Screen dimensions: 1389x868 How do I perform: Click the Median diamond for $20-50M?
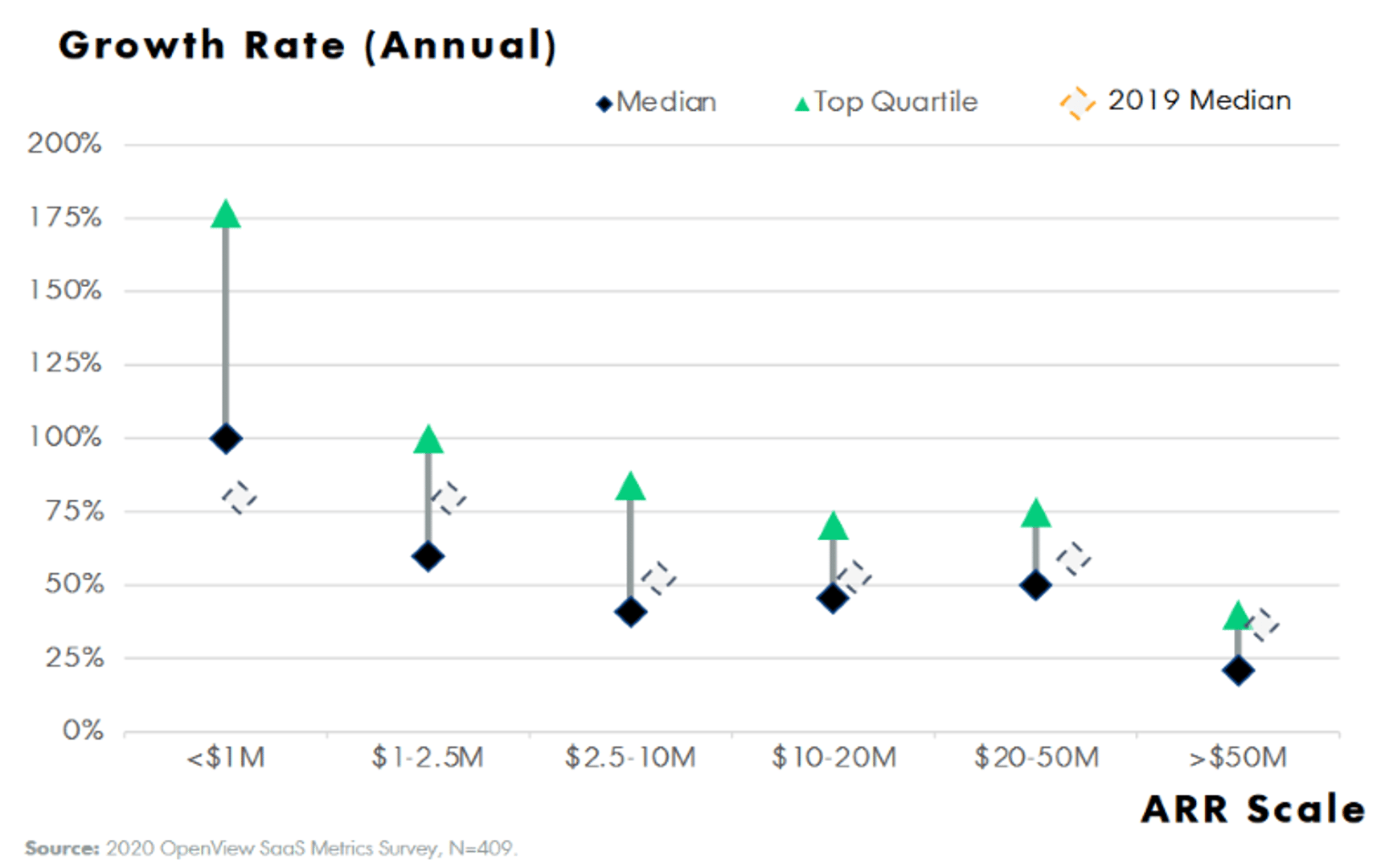click(1035, 585)
